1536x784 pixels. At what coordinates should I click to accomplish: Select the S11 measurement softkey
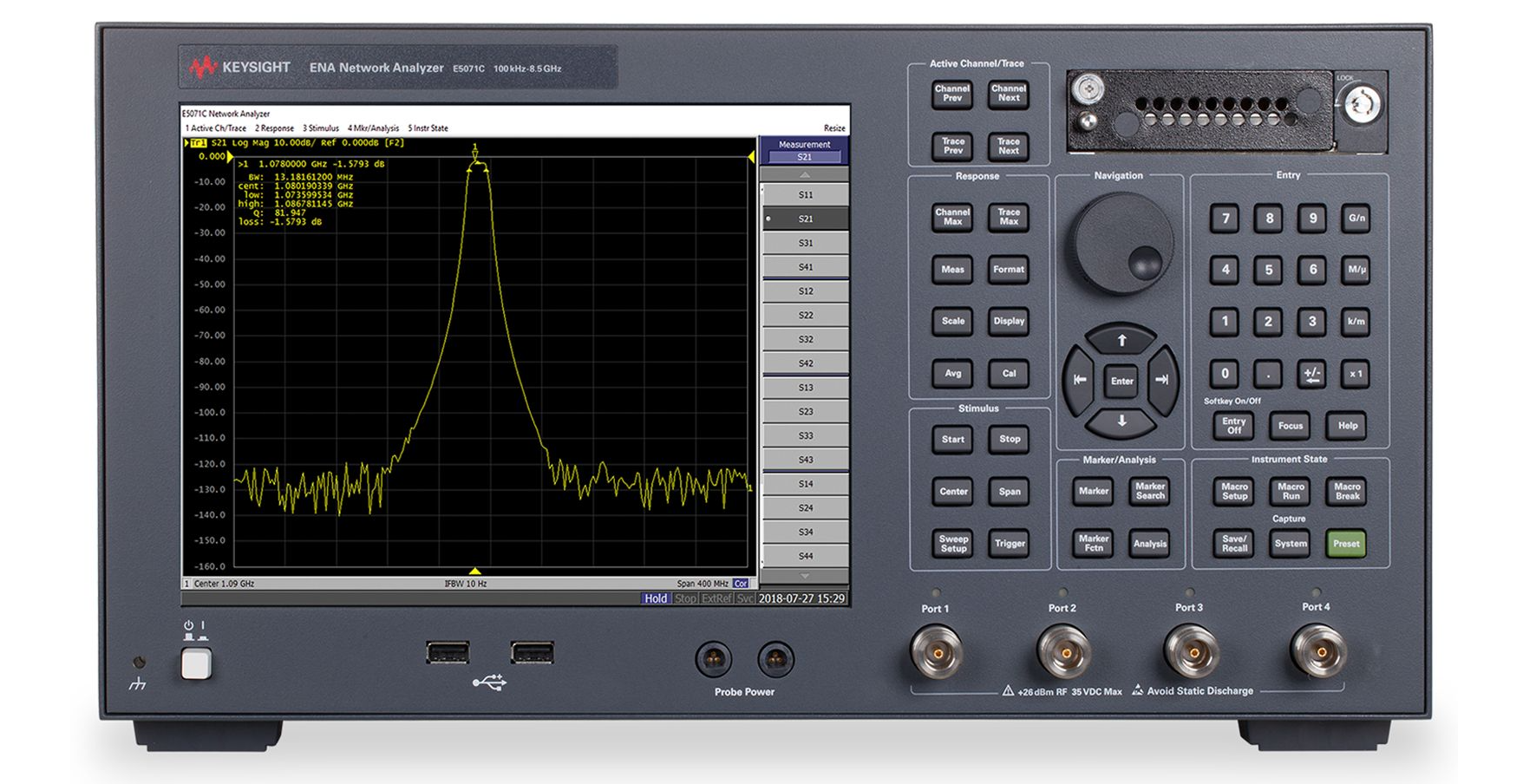click(x=805, y=195)
